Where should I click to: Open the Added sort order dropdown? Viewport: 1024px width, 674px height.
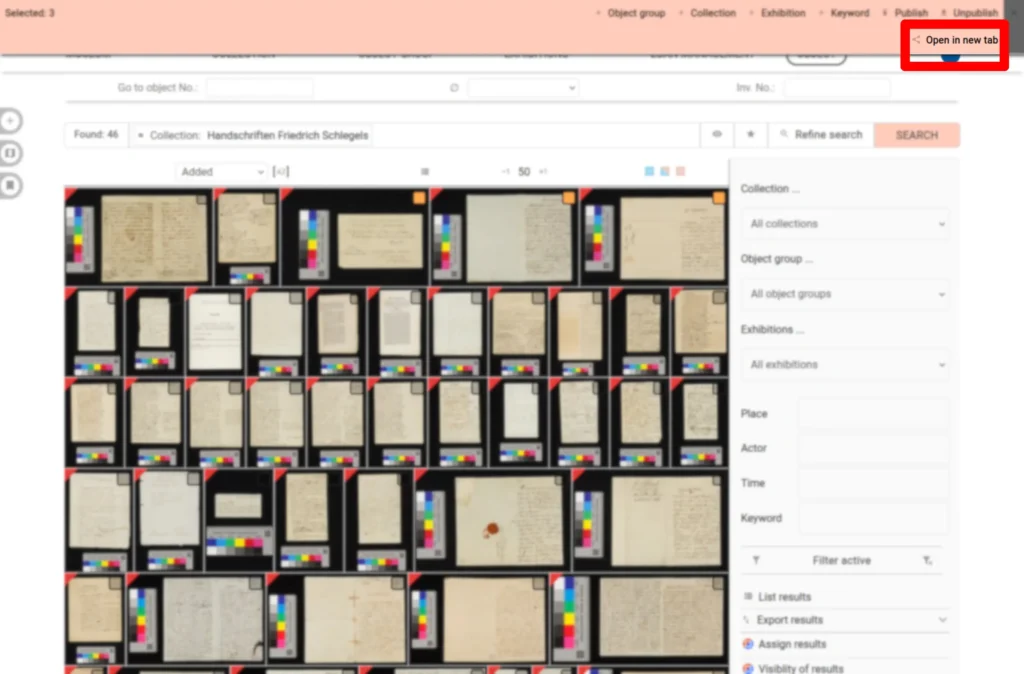click(221, 172)
